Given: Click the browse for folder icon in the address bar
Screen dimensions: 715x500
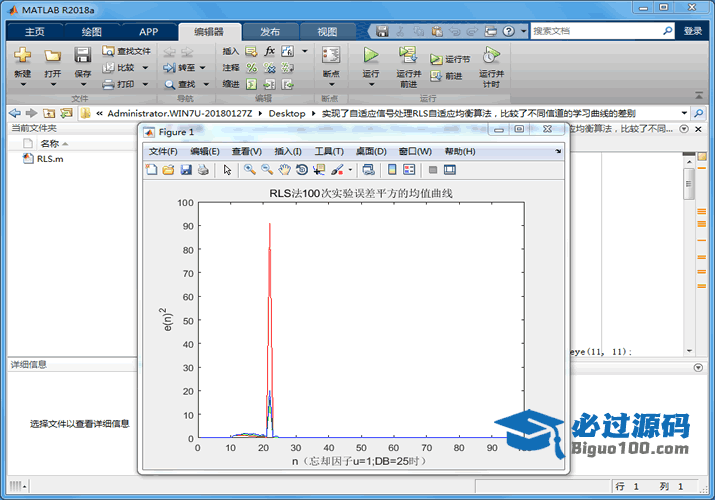Looking at the screenshot, I should 67,113.
